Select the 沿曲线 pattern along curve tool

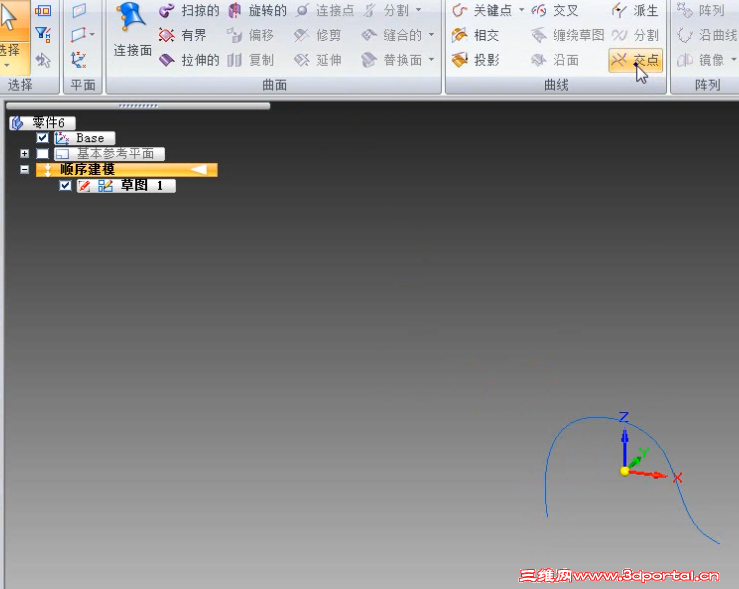707,35
